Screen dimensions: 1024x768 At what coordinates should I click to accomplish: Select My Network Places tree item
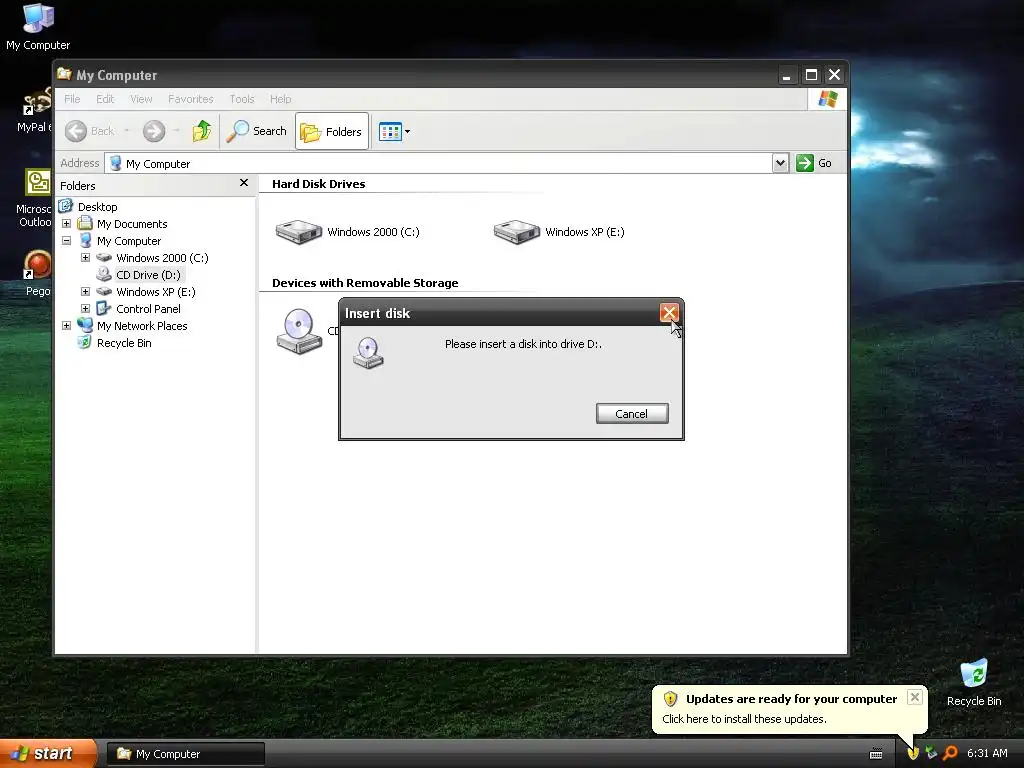point(142,326)
